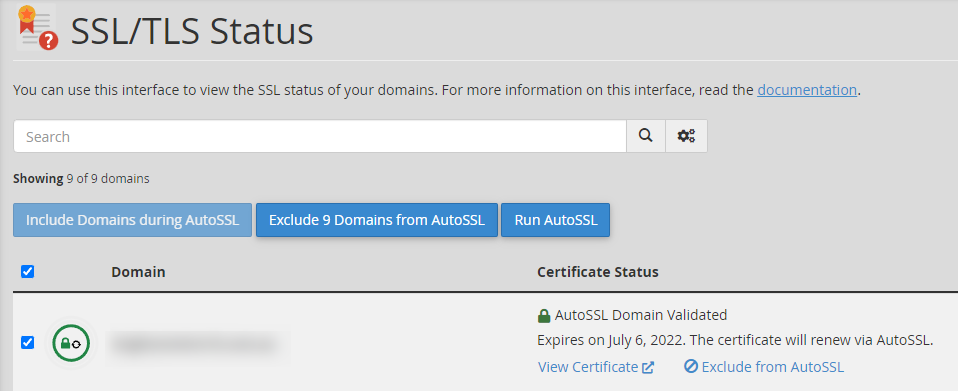Image resolution: width=958 pixels, height=391 pixels.
Task: Click the search magnifier button
Action: (x=646, y=136)
